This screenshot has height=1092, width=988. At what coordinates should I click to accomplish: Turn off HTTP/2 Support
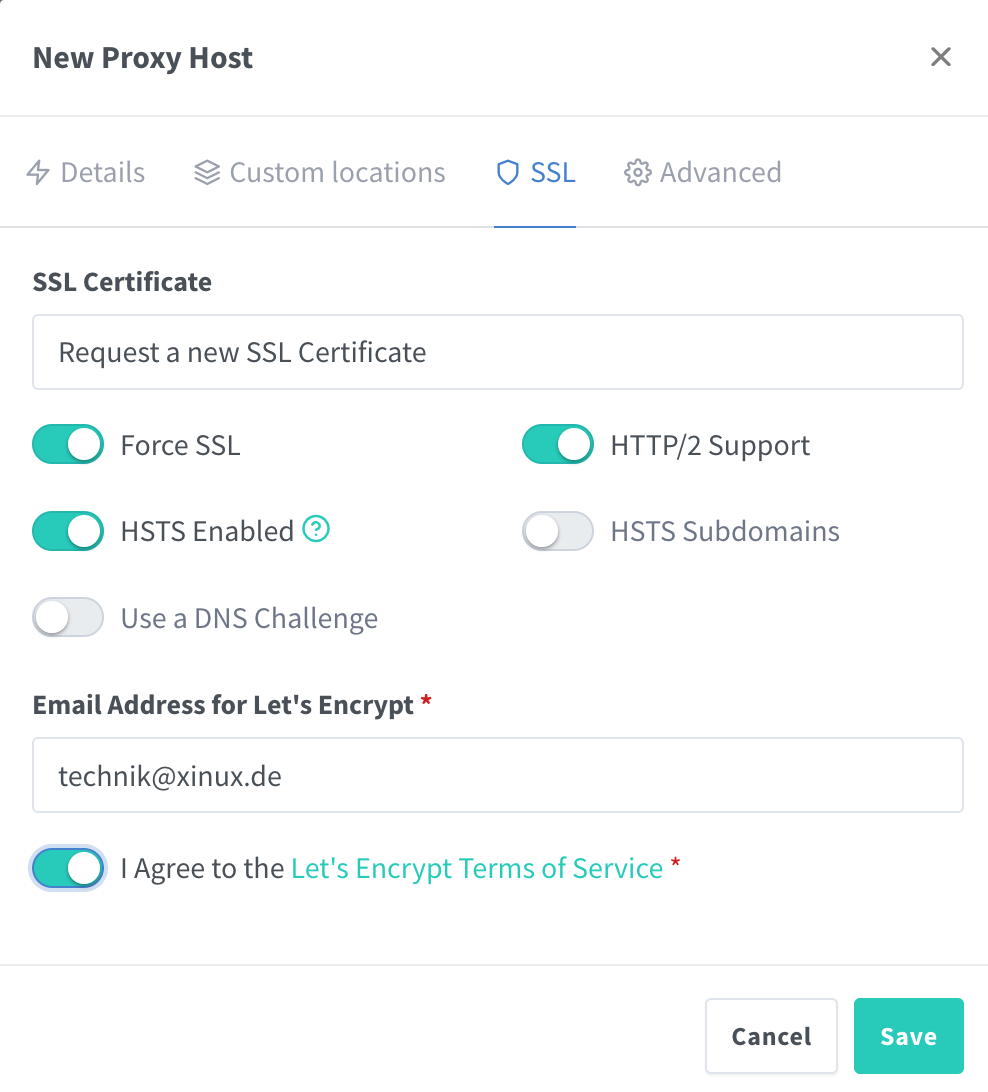point(558,445)
